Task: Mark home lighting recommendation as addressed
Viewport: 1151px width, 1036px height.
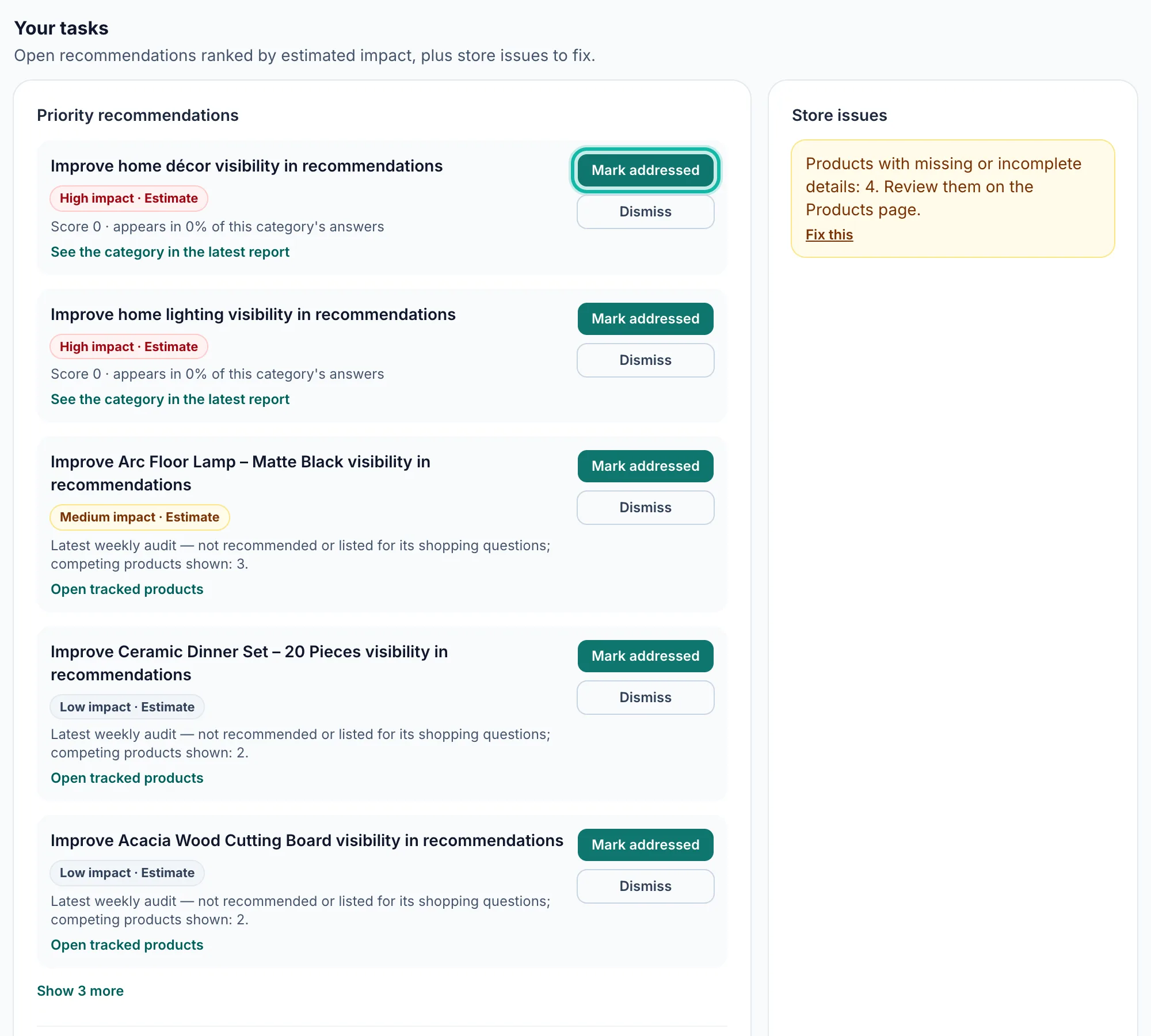Action: pyautogui.click(x=645, y=319)
